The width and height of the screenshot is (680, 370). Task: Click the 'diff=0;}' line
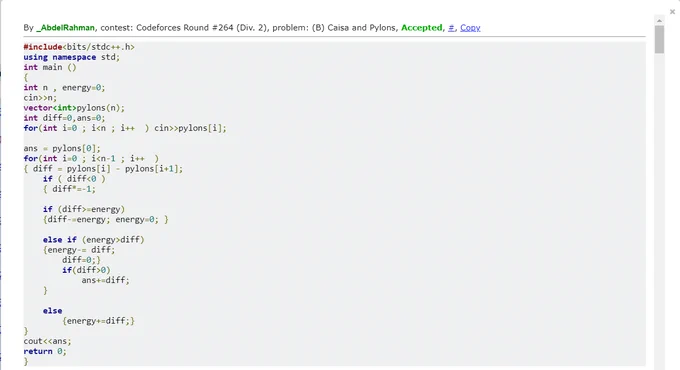pyautogui.click(x=81, y=260)
